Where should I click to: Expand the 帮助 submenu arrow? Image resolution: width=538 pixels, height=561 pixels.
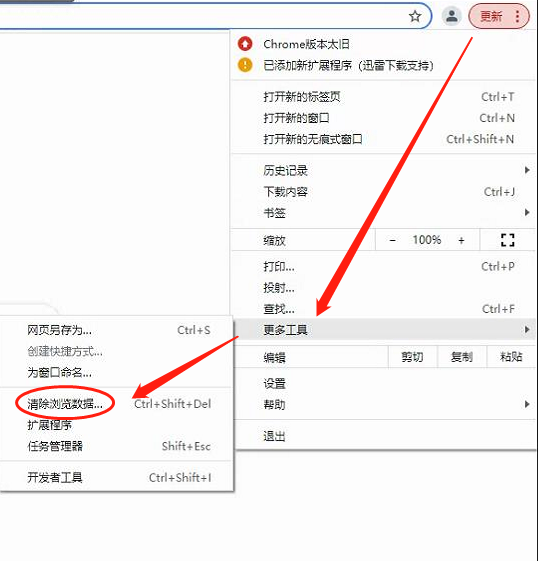527,404
